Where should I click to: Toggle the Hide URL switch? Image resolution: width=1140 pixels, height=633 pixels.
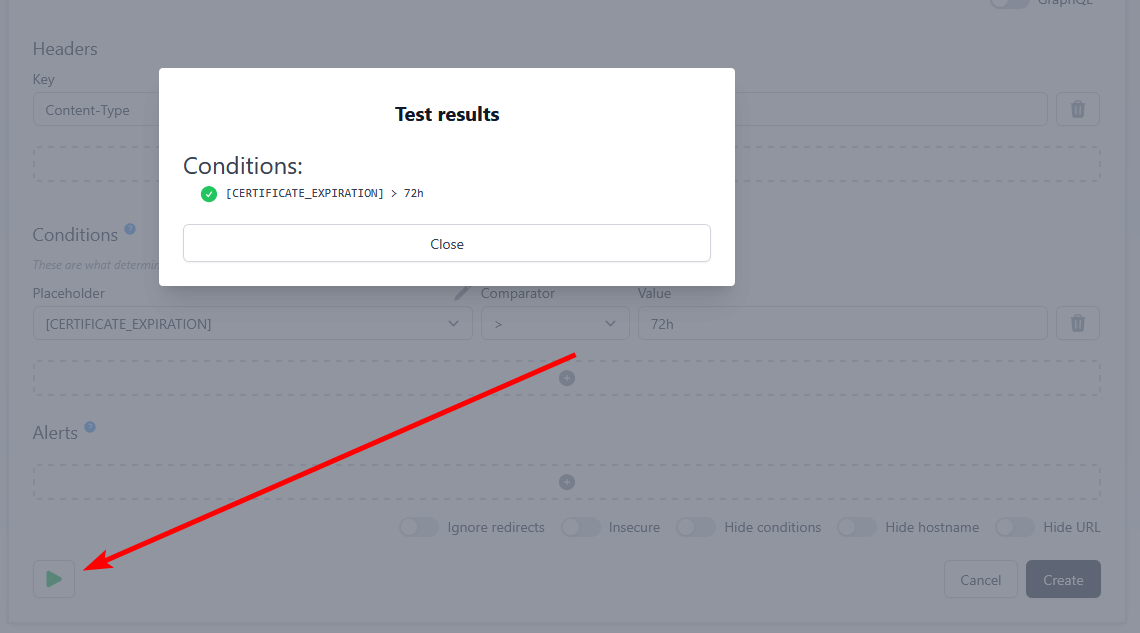[1014, 527]
